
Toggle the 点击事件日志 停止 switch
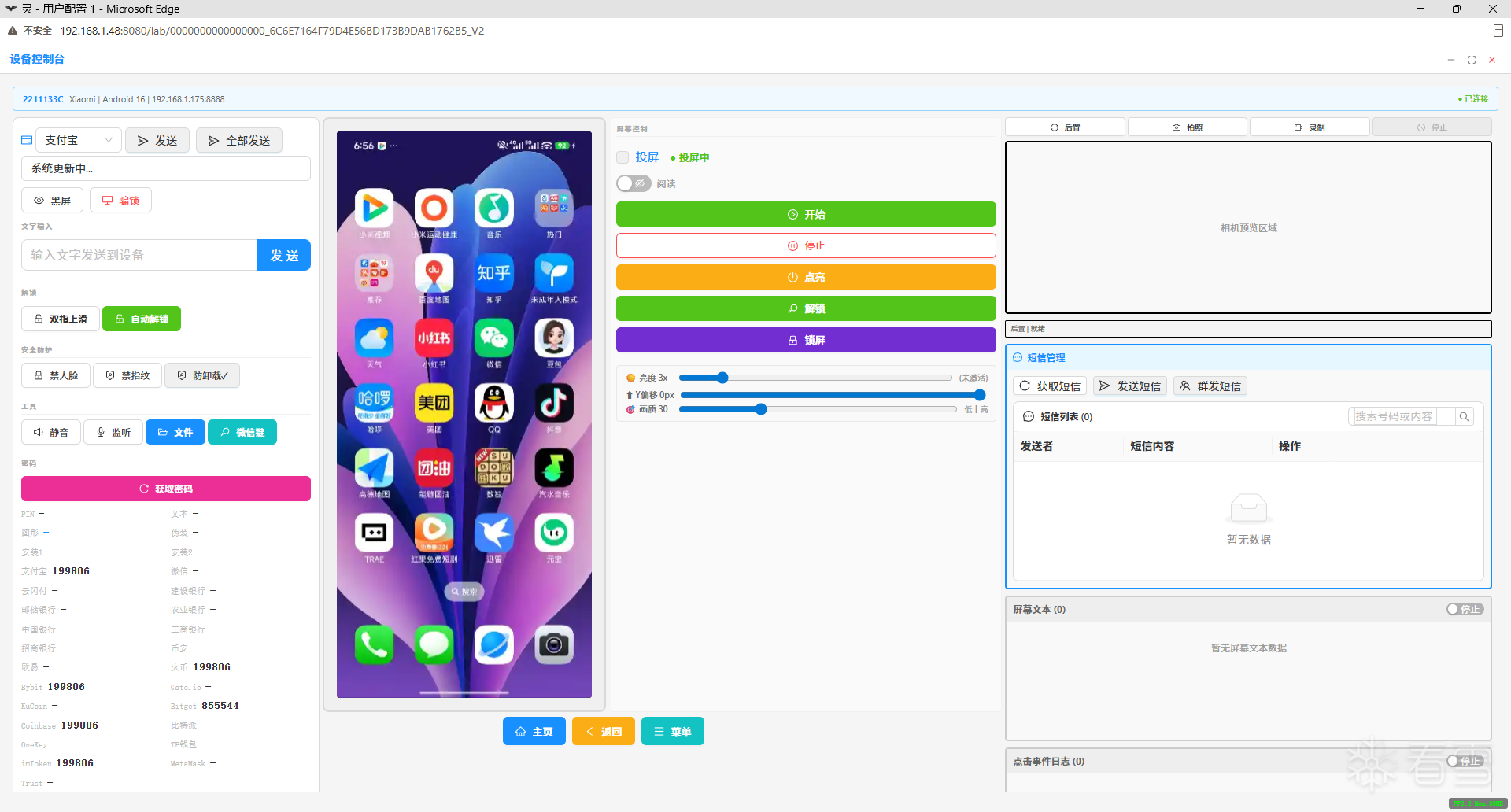1465,761
